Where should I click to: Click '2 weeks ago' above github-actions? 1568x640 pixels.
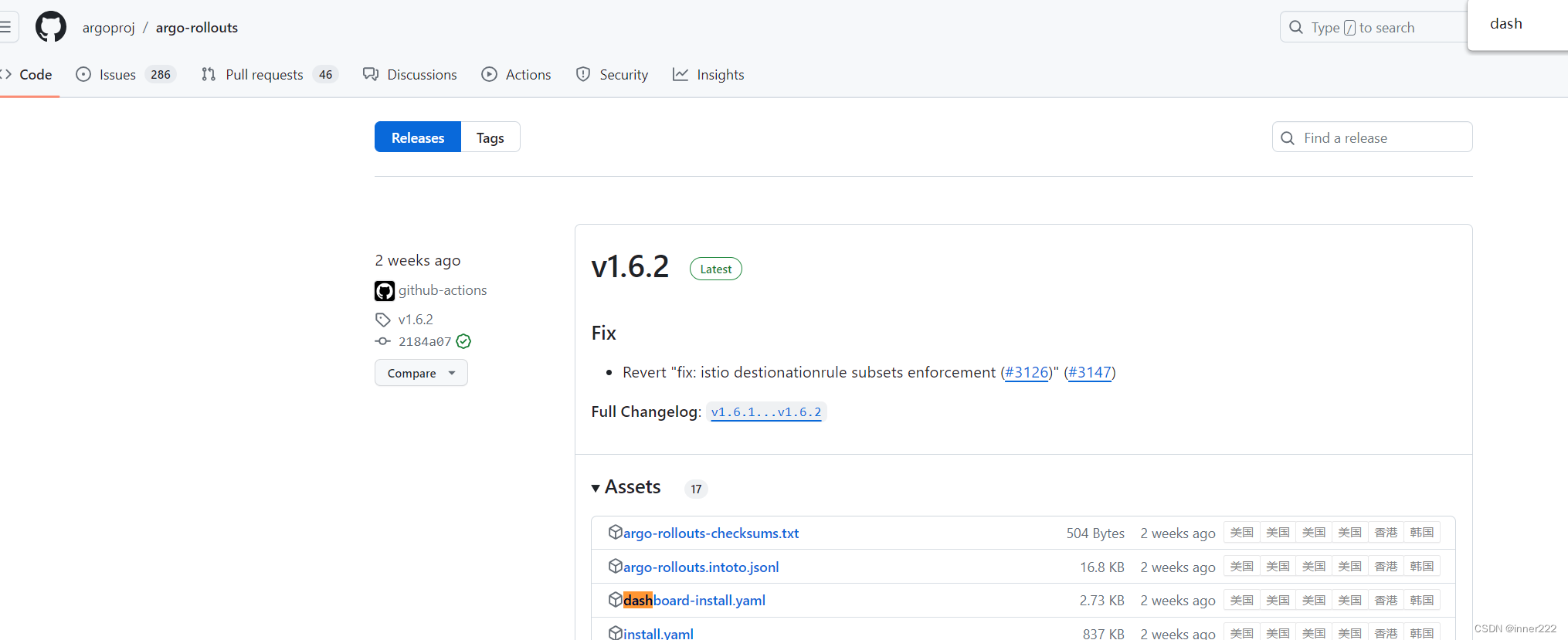tap(418, 260)
